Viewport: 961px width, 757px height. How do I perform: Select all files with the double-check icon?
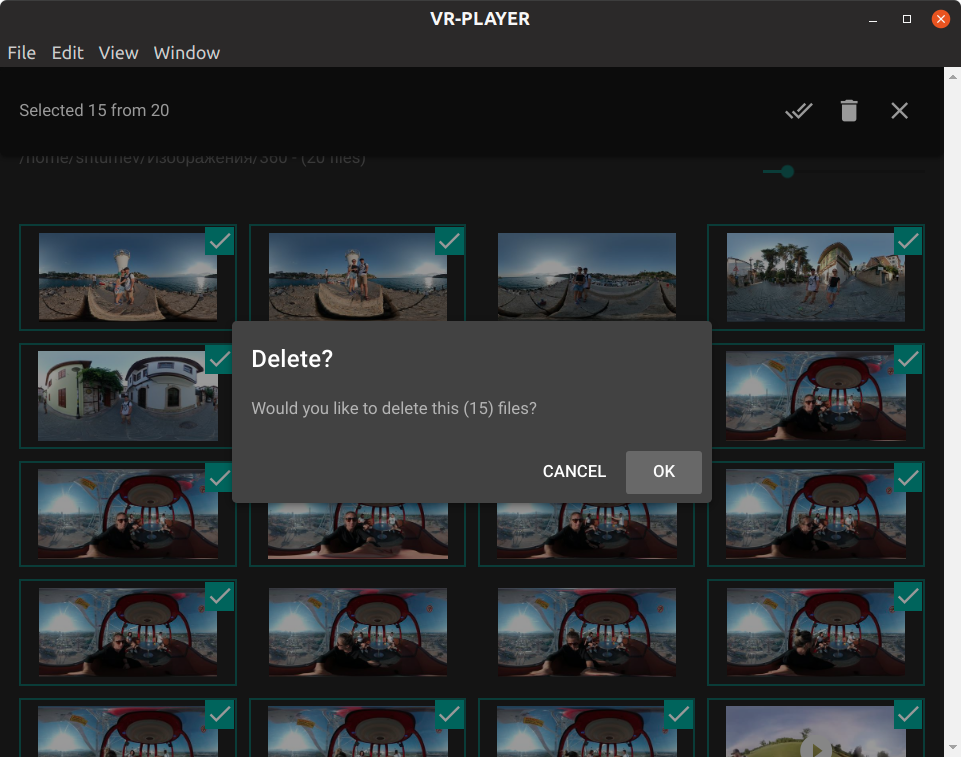(x=798, y=110)
